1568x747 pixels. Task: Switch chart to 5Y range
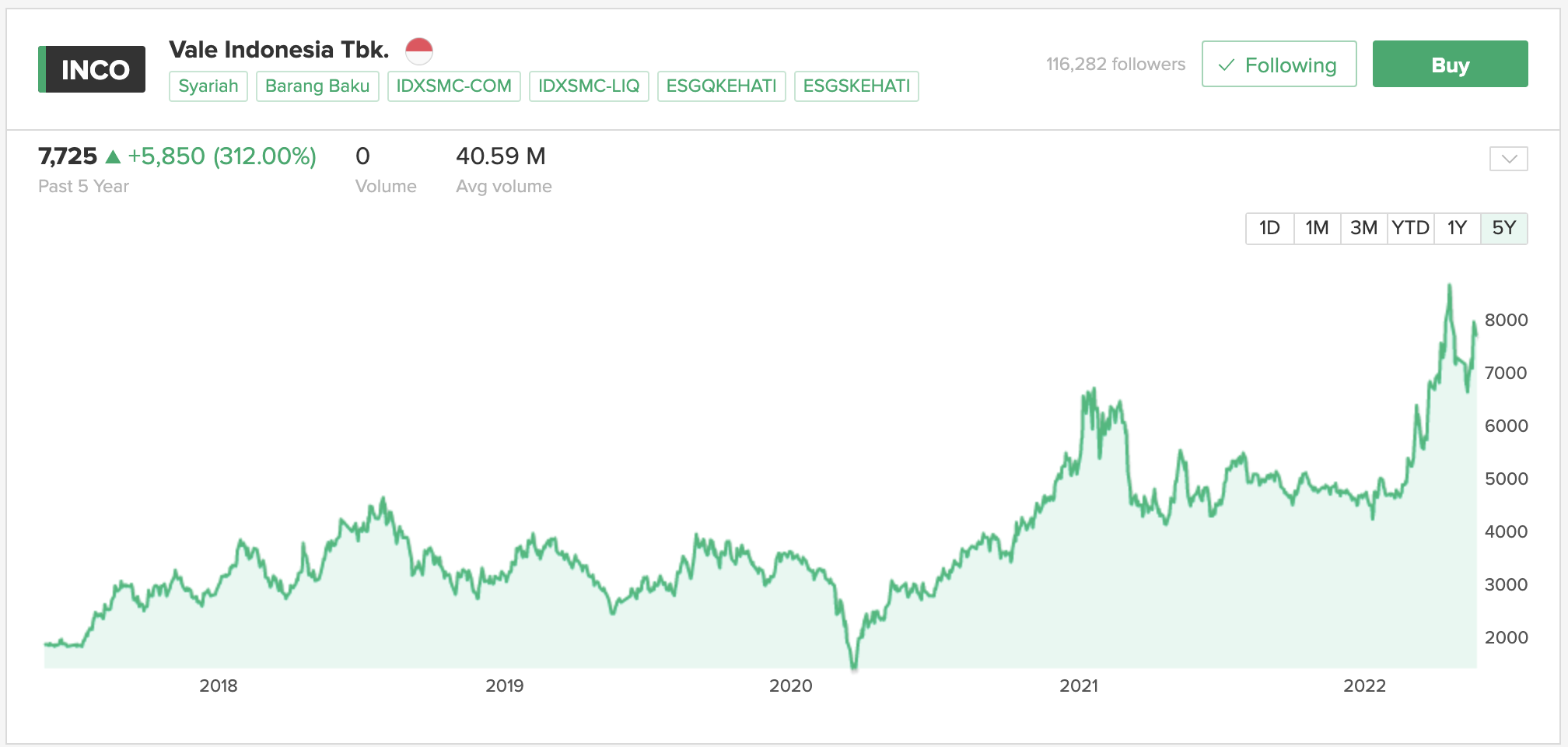click(1503, 228)
